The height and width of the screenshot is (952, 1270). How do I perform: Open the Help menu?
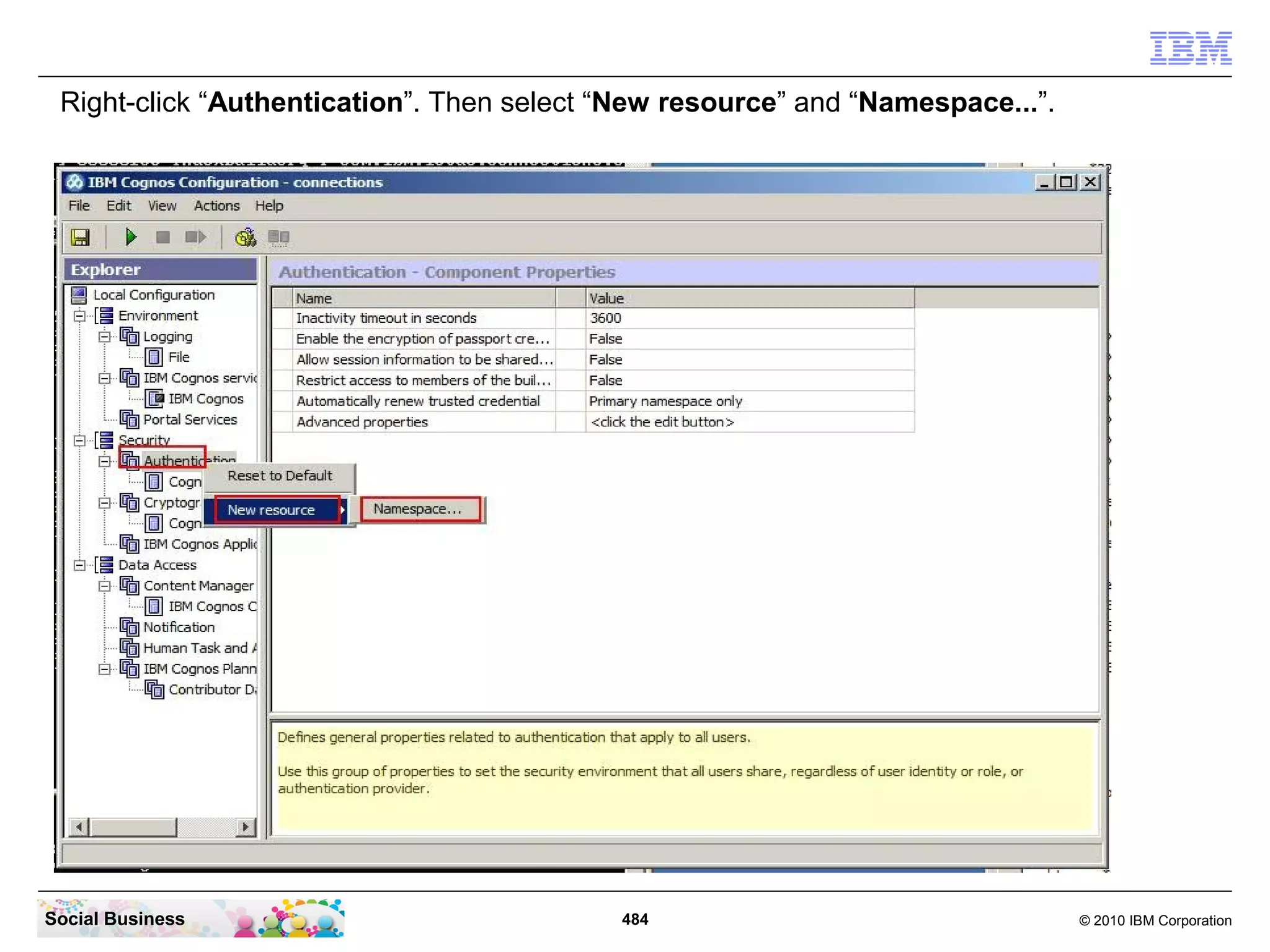click(x=269, y=206)
